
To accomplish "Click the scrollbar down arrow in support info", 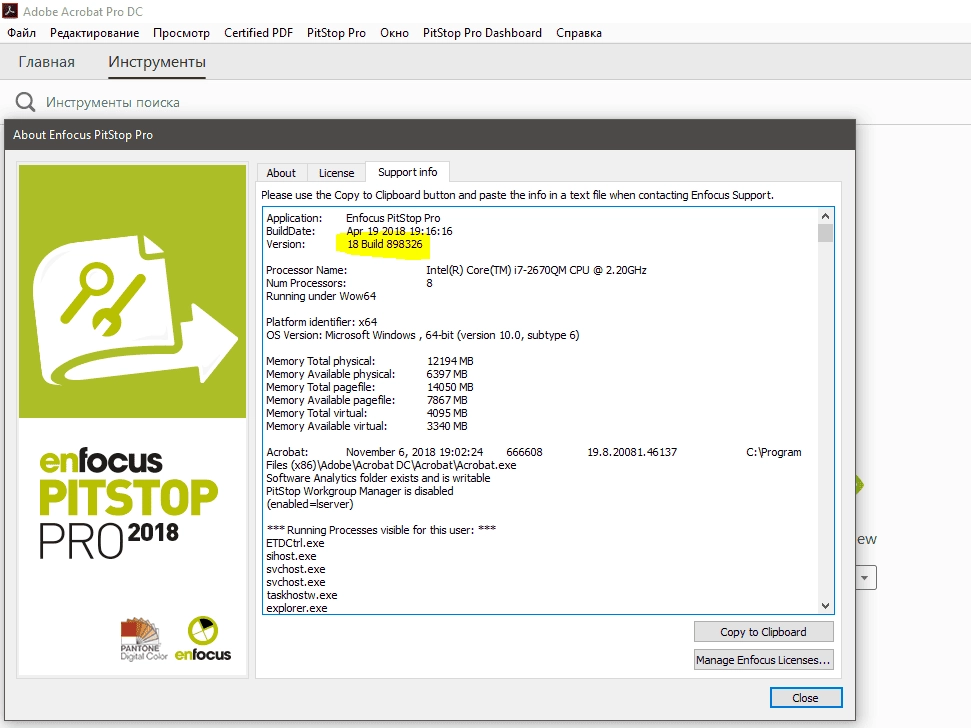I will click(x=825, y=606).
